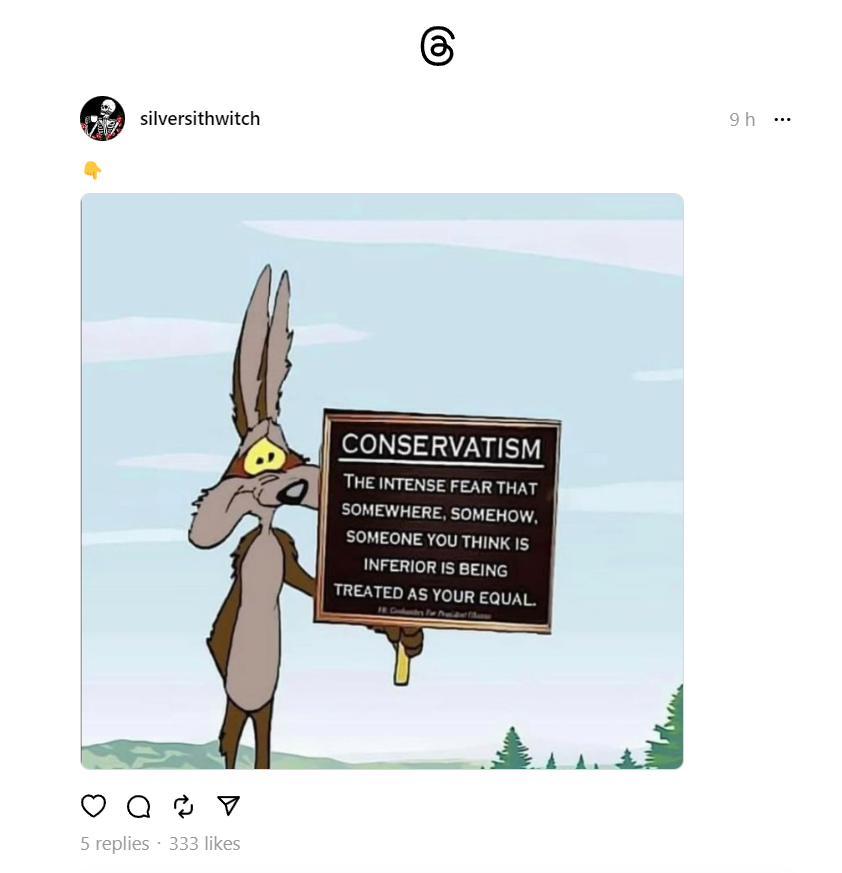
Task: Click the tall pine tree in the image corner
Action: (x=667, y=728)
